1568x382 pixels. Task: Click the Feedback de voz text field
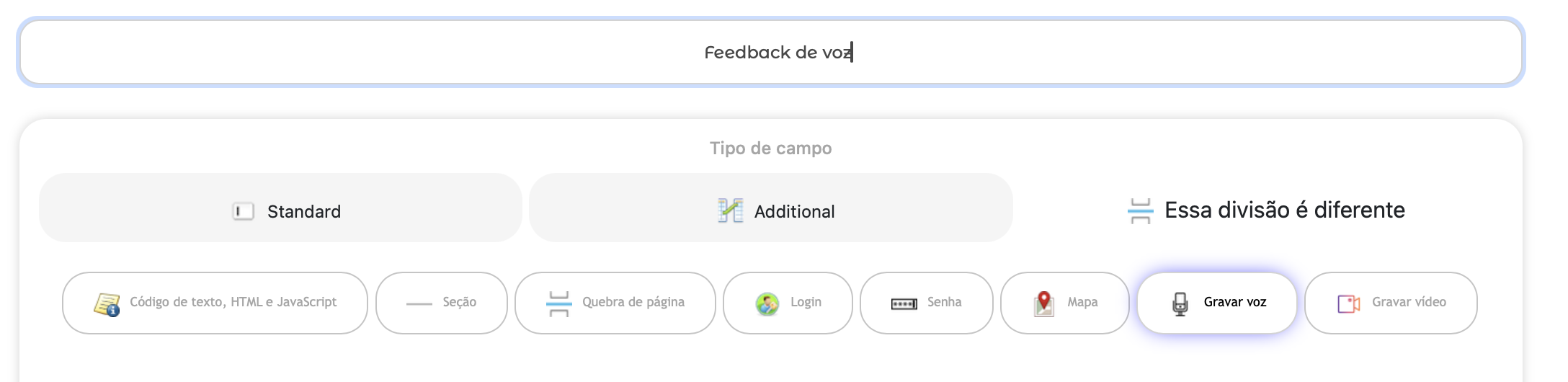pos(770,52)
